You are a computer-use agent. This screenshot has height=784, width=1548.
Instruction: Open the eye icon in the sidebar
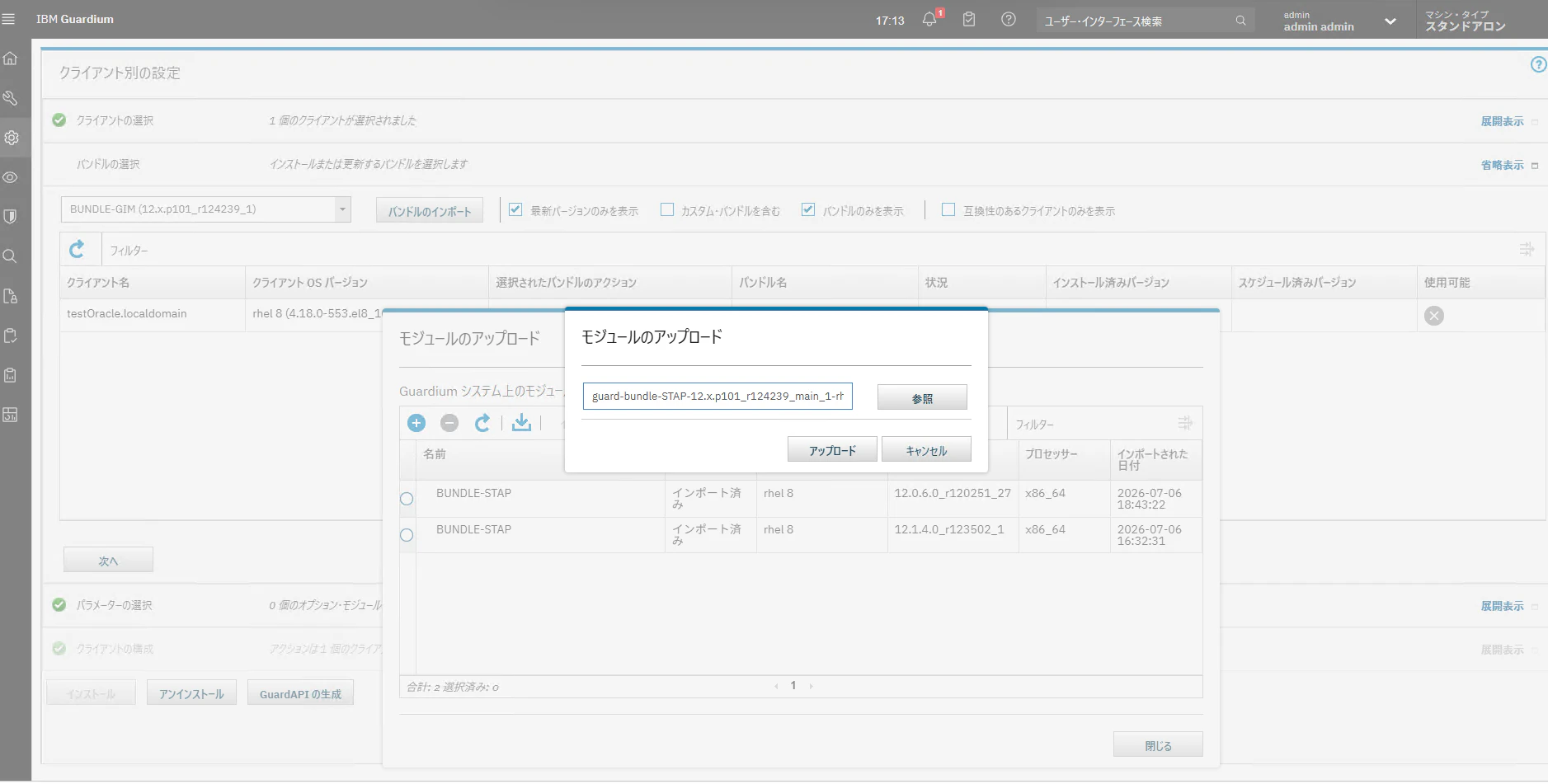[11, 177]
